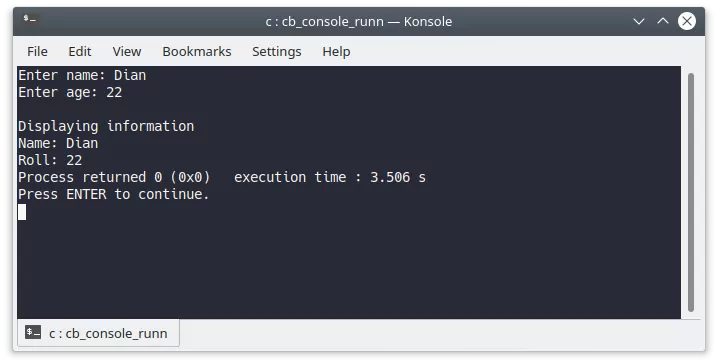Click the window title text cb_console_runn — Konsole

tap(359, 22)
